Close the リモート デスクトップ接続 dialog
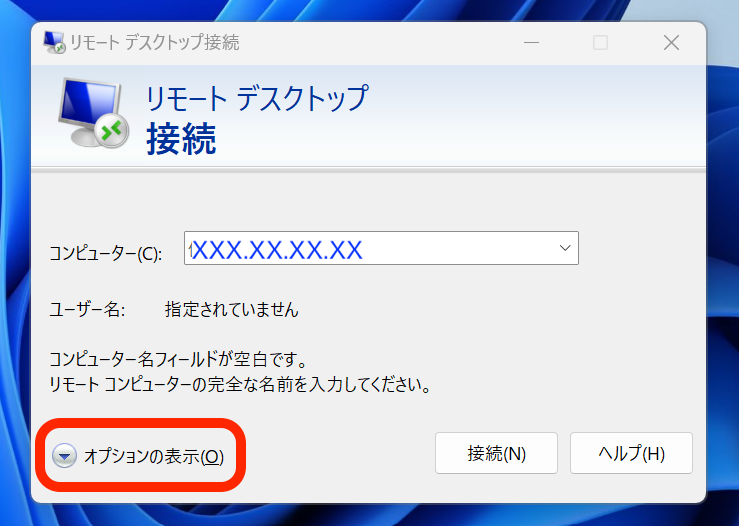739x526 pixels. coord(671,43)
